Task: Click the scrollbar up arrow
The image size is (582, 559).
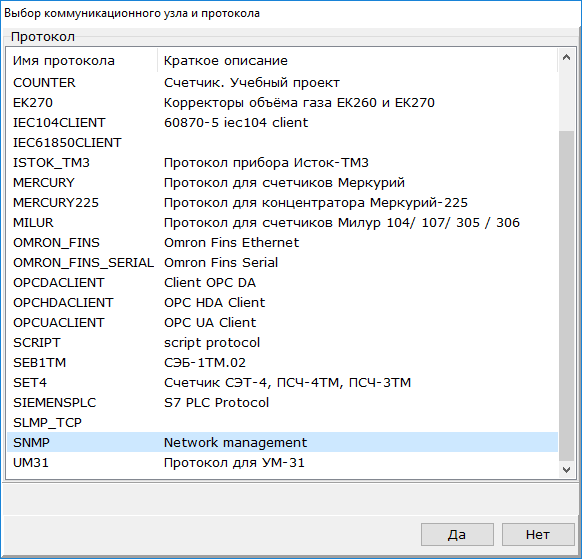Action: click(566, 57)
